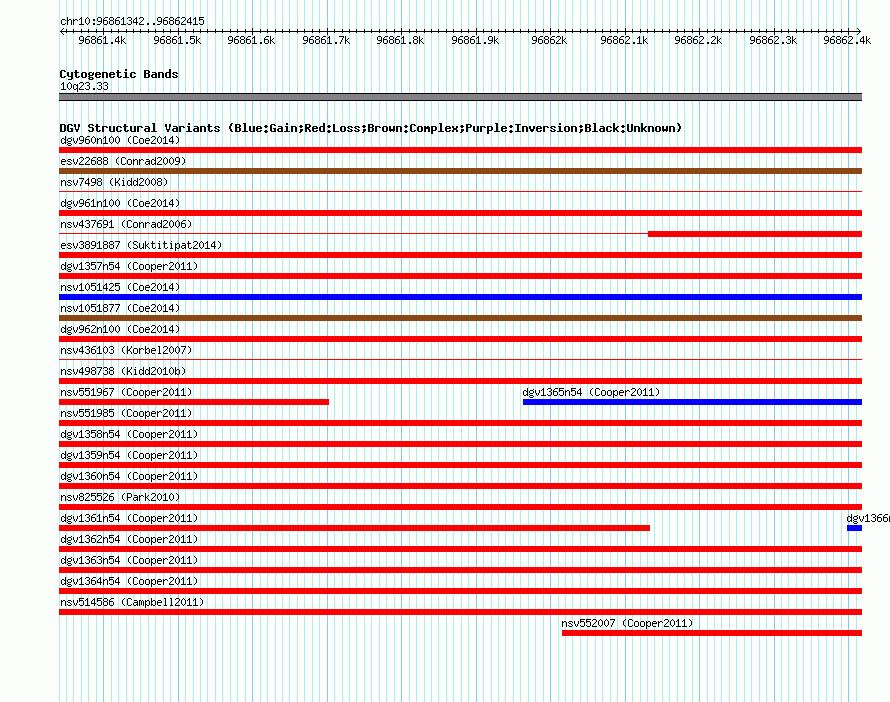
Task: Click the nsv825526 (Park2010) label
Action: pos(120,497)
